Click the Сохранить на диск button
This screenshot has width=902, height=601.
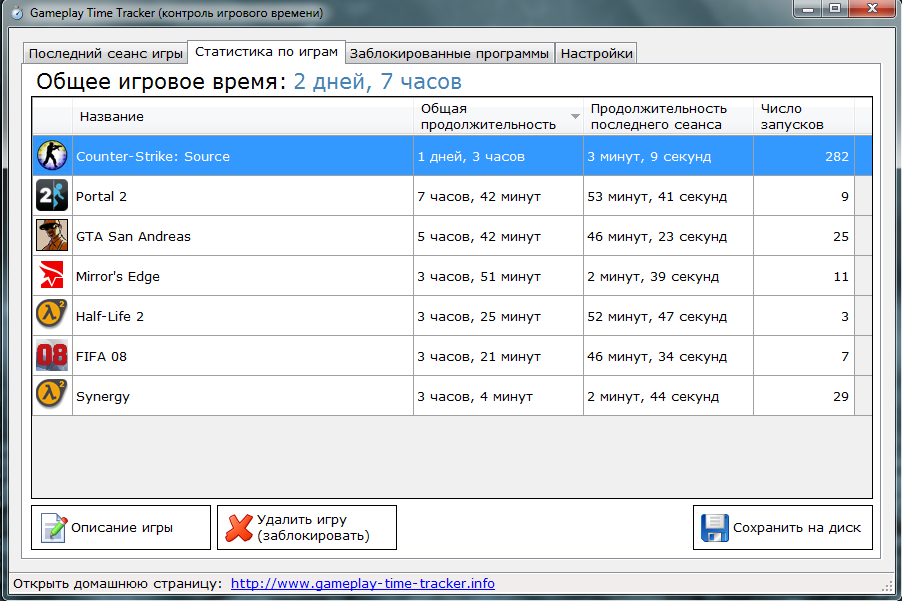[x=782, y=527]
